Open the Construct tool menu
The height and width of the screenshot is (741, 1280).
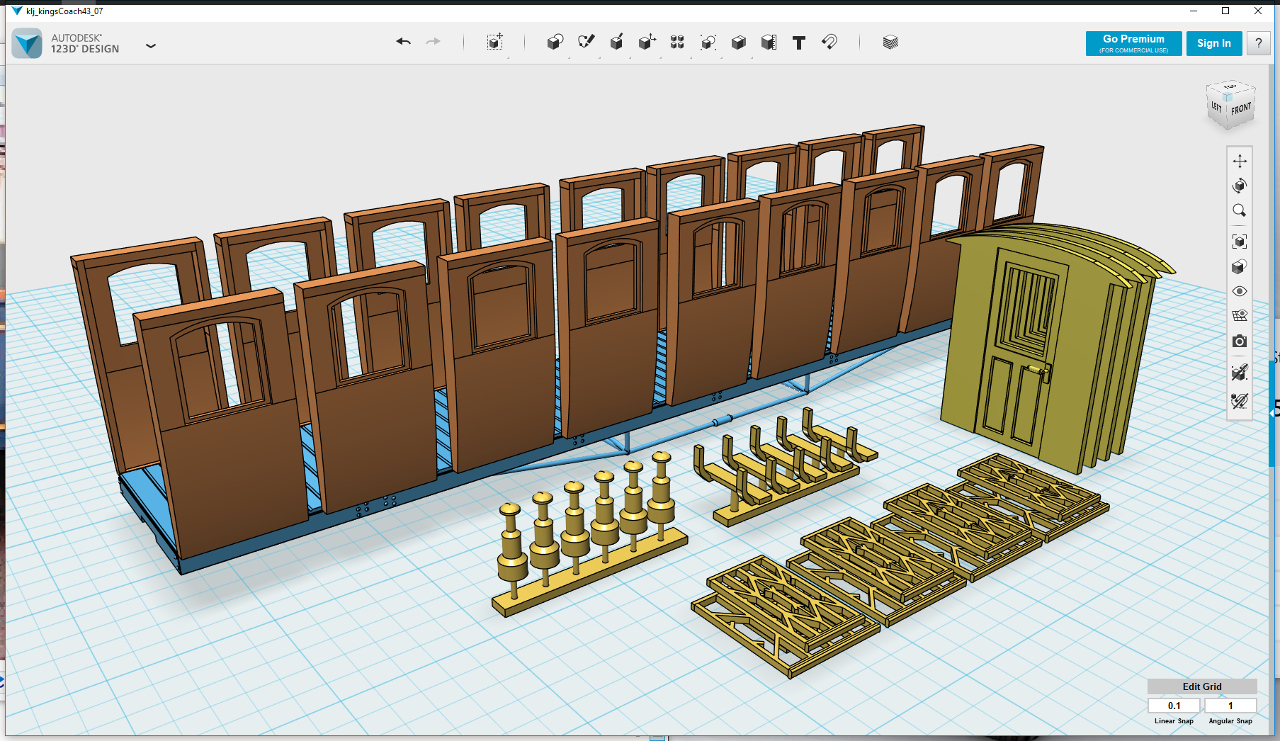(x=617, y=42)
